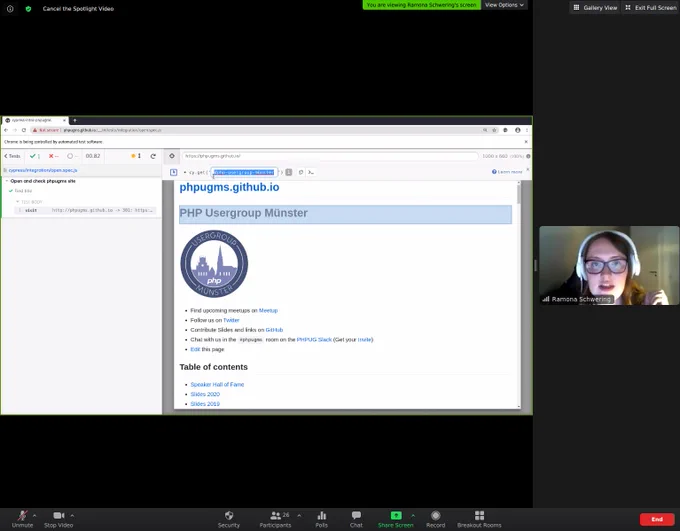Open video options arrow beside Stop Video
Image resolution: width=680 pixels, height=531 pixels.
pyautogui.click(x=72, y=515)
